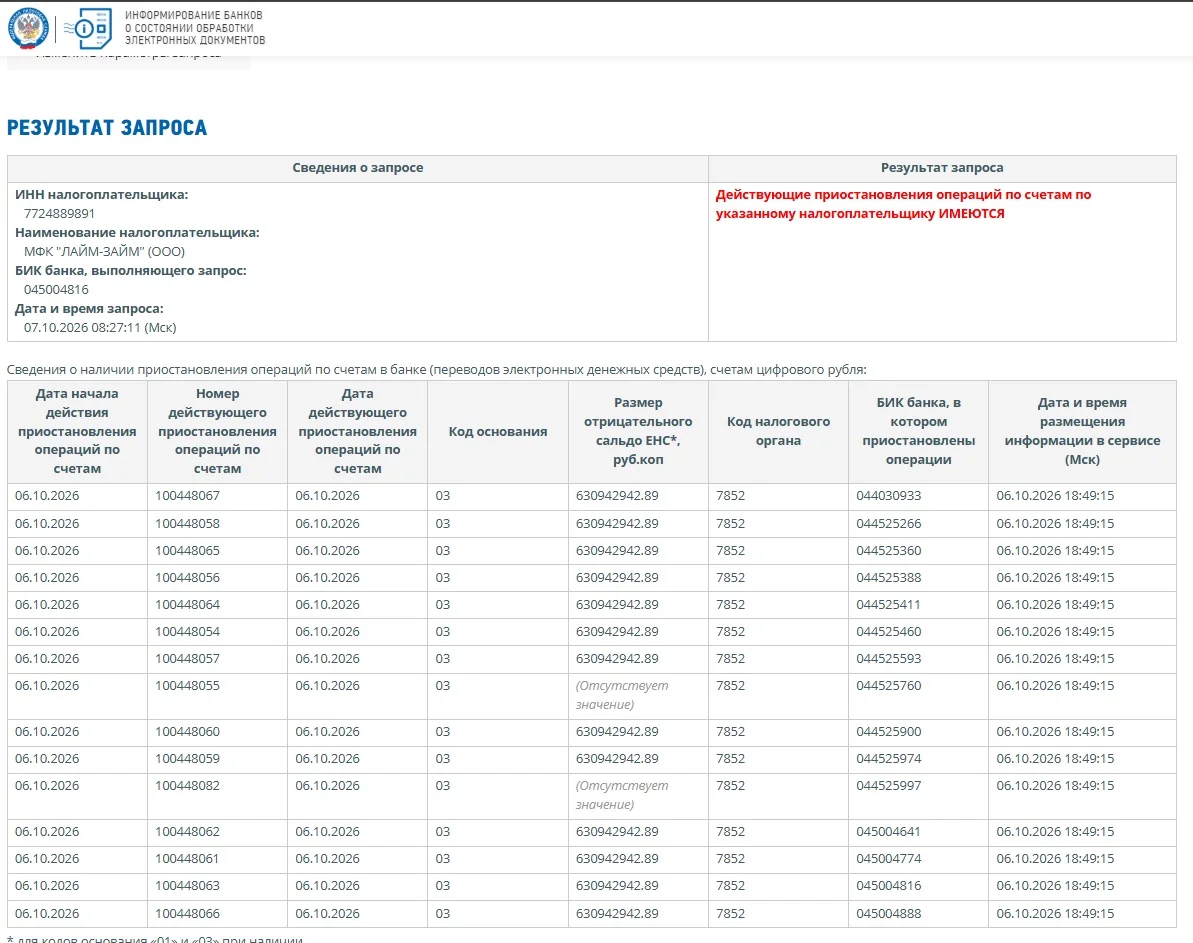Click bank BIK 044525900 in the table
Screen dimensions: 1193x943
889,732
